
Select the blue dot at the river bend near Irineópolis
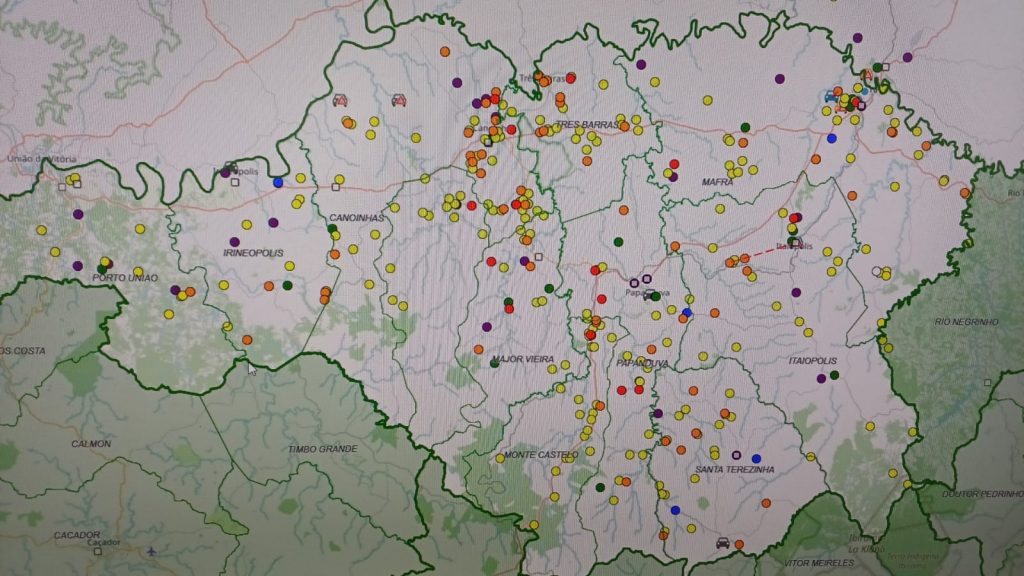coord(278,183)
